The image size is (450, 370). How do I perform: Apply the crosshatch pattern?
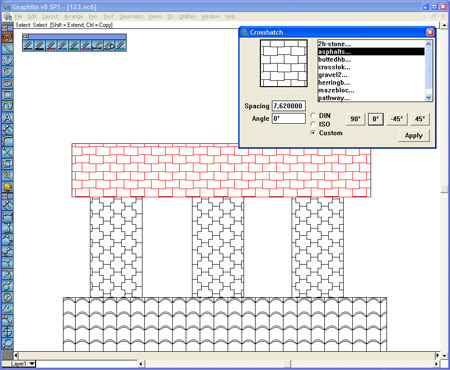coord(414,136)
